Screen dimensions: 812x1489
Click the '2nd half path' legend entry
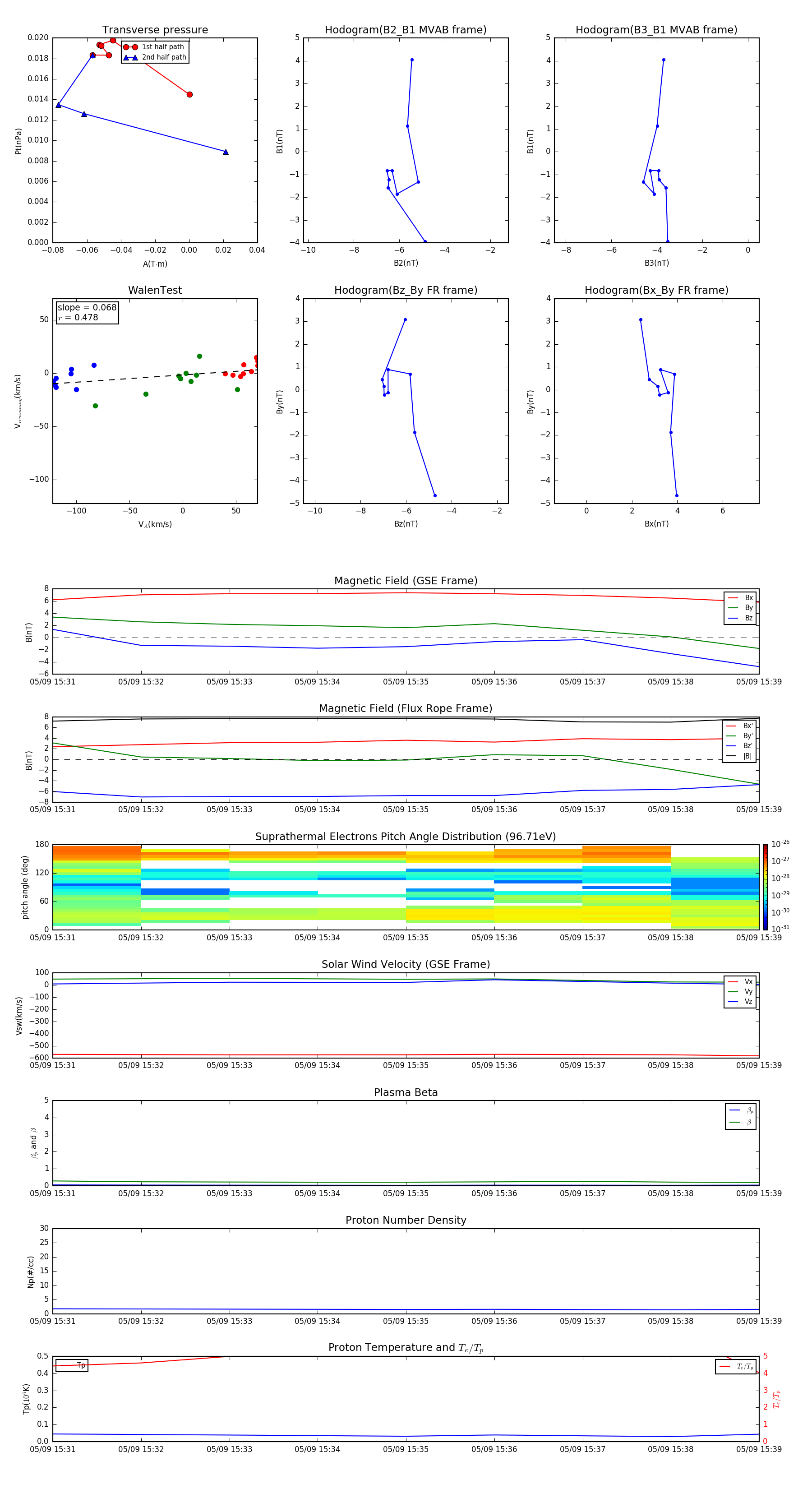tap(156, 57)
